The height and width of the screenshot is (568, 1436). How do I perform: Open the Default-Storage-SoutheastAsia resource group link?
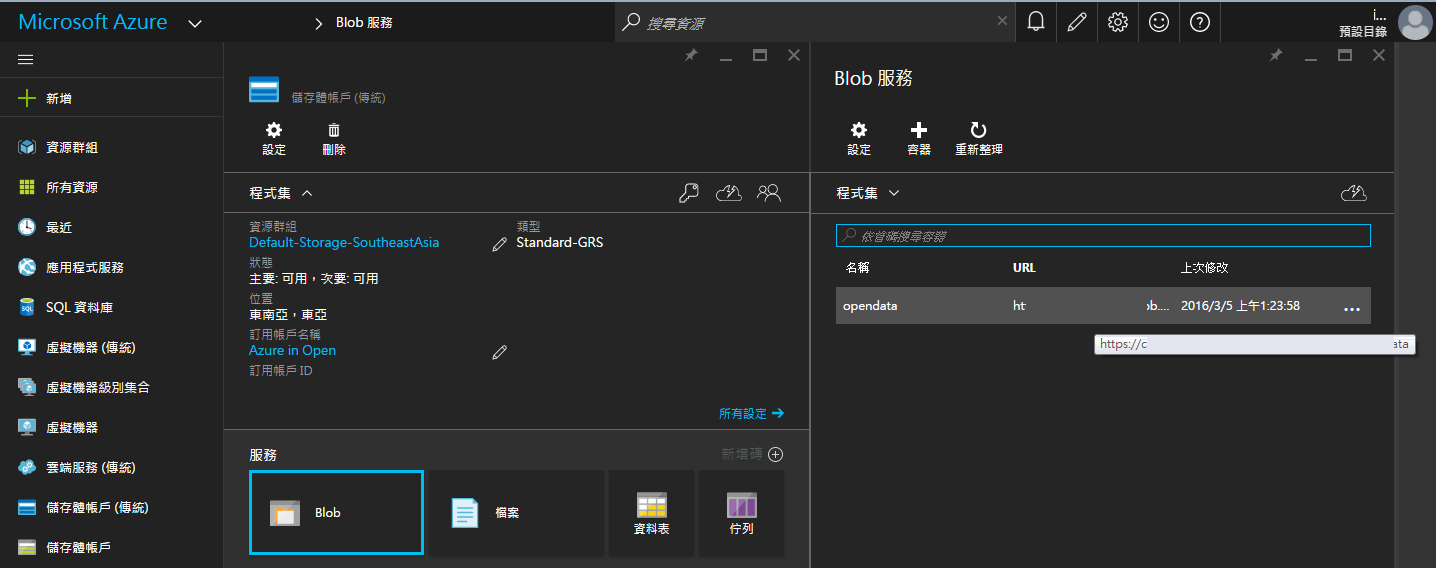pyautogui.click(x=344, y=242)
